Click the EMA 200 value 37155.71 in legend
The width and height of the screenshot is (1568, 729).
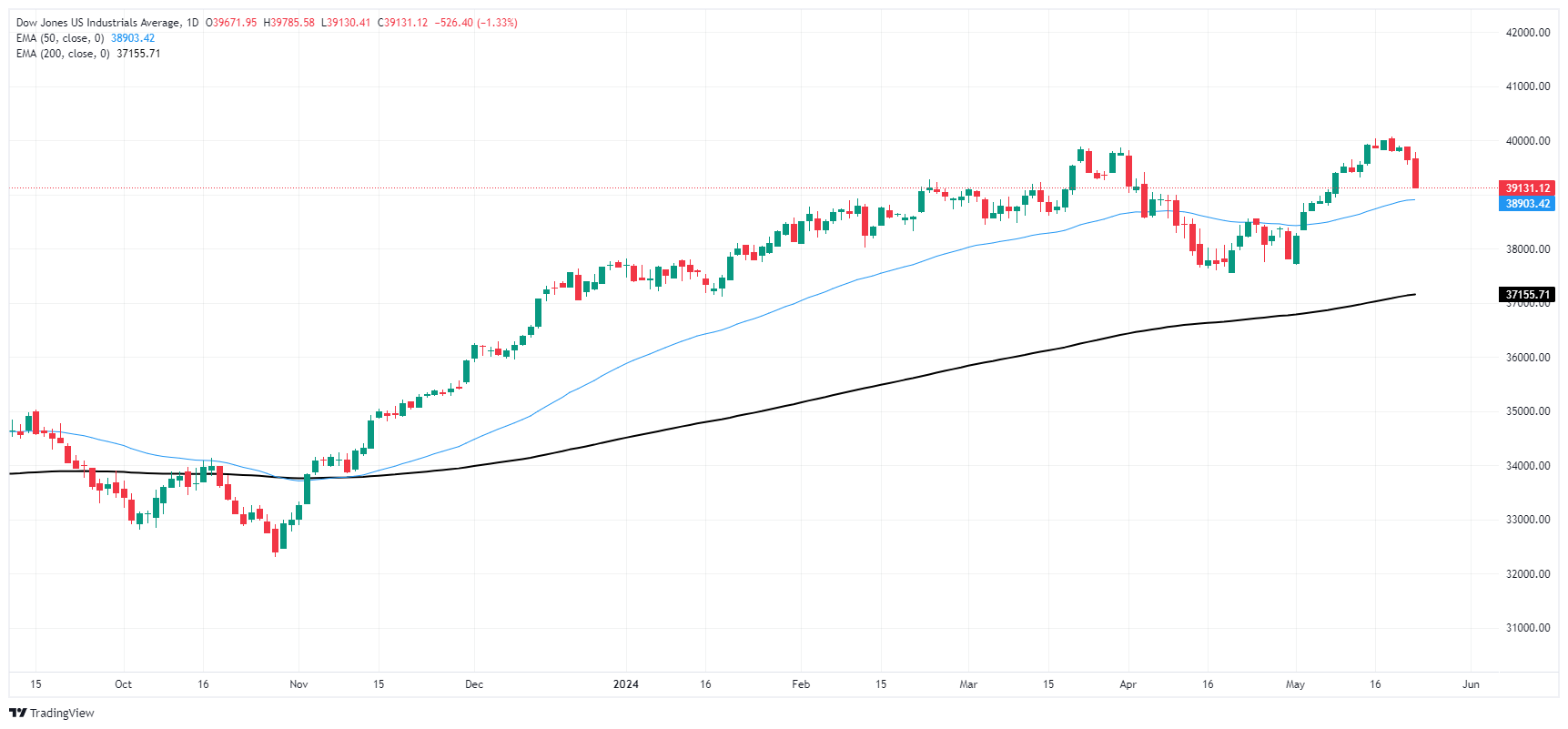pyautogui.click(x=138, y=54)
